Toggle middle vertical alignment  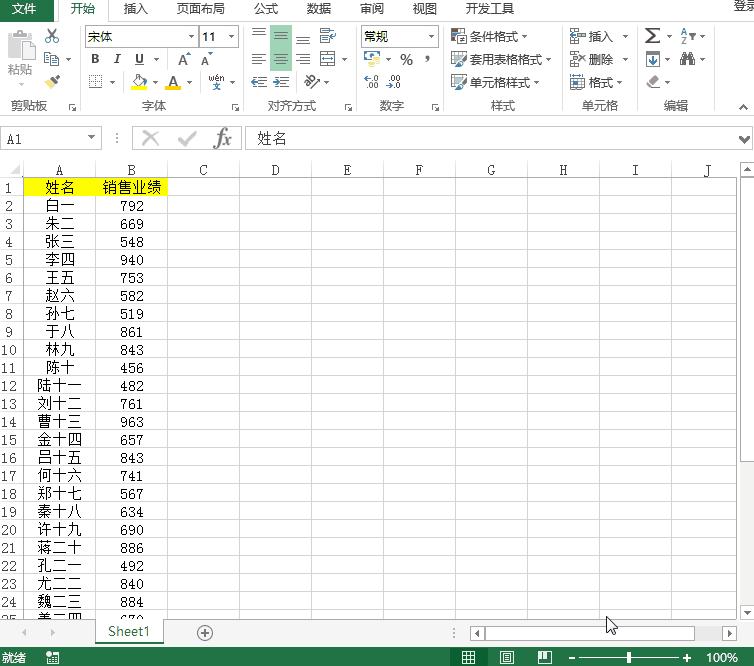281,36
